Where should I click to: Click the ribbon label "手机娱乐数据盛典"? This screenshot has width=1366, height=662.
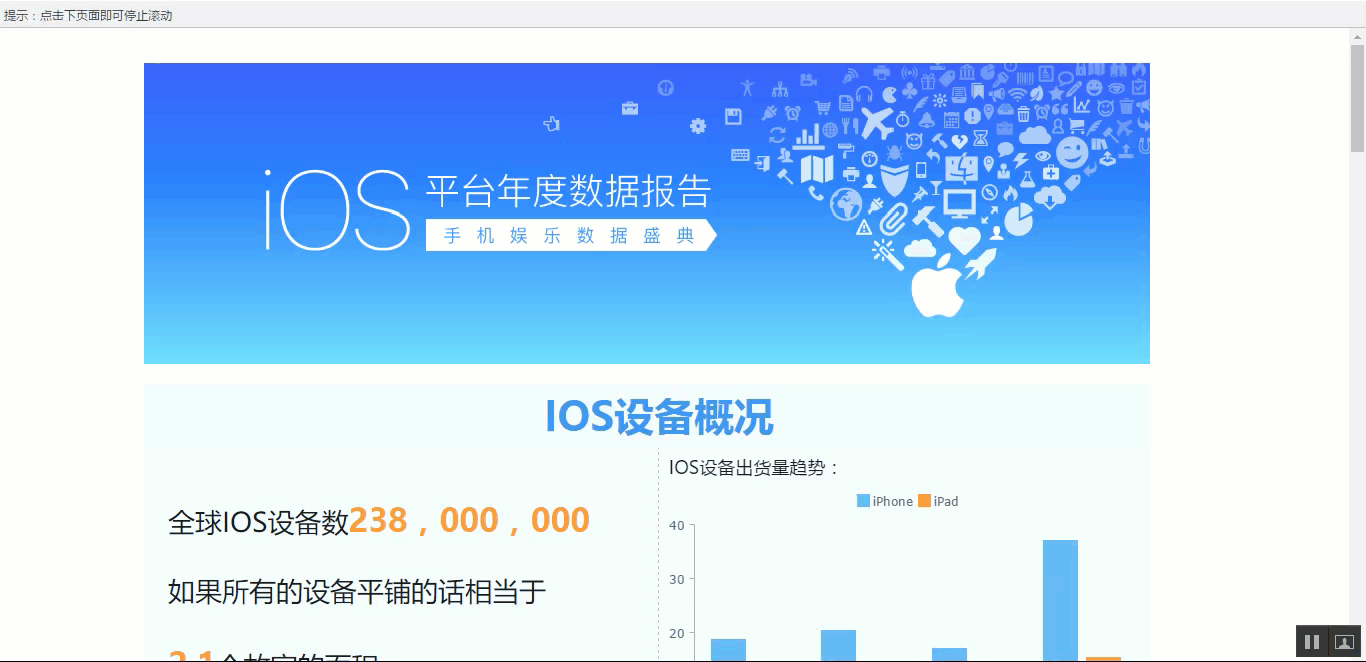tap(570, 235)
